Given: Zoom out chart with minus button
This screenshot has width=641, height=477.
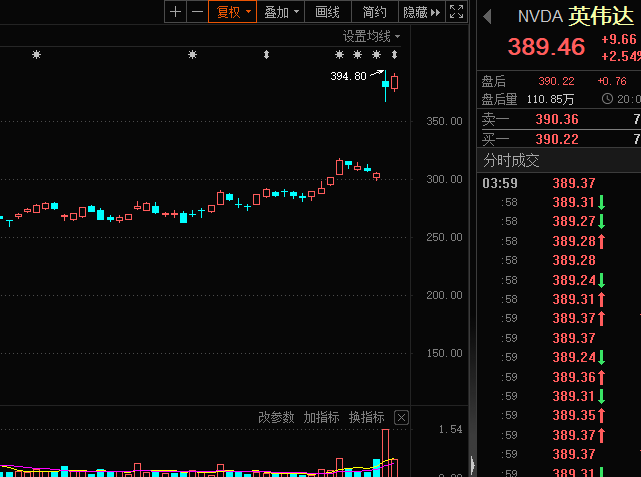Looking at the screenshot, I should tap(197, 12).
